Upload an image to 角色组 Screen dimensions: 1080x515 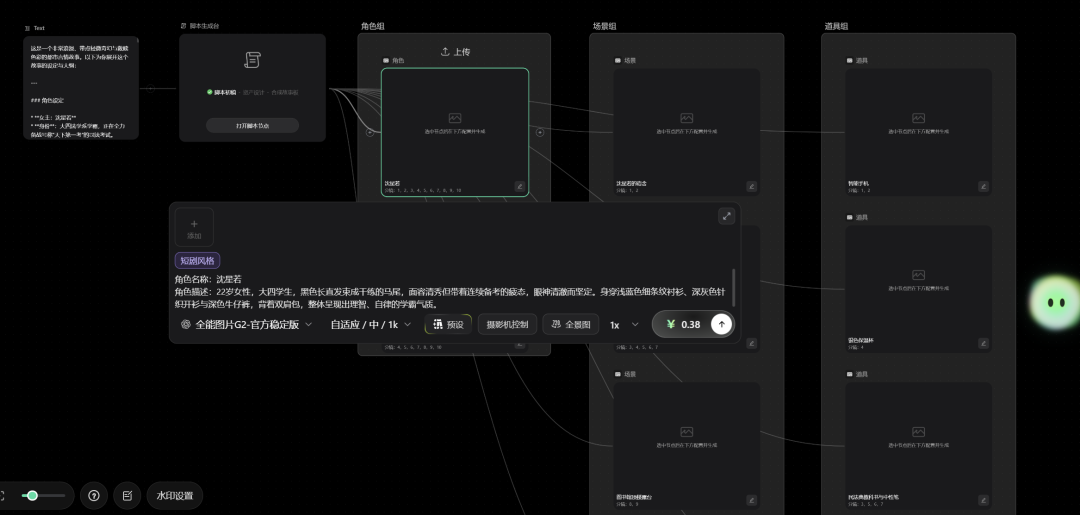coord(455,52)
